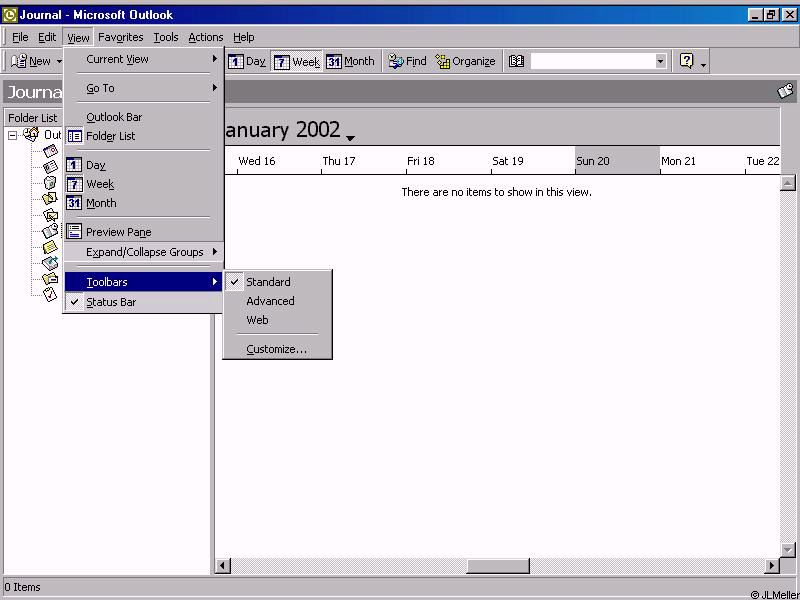The width and height of the screenshot is (800, 600).
Task: Switch to Month view in toolbar
Action: coord(351,61)
